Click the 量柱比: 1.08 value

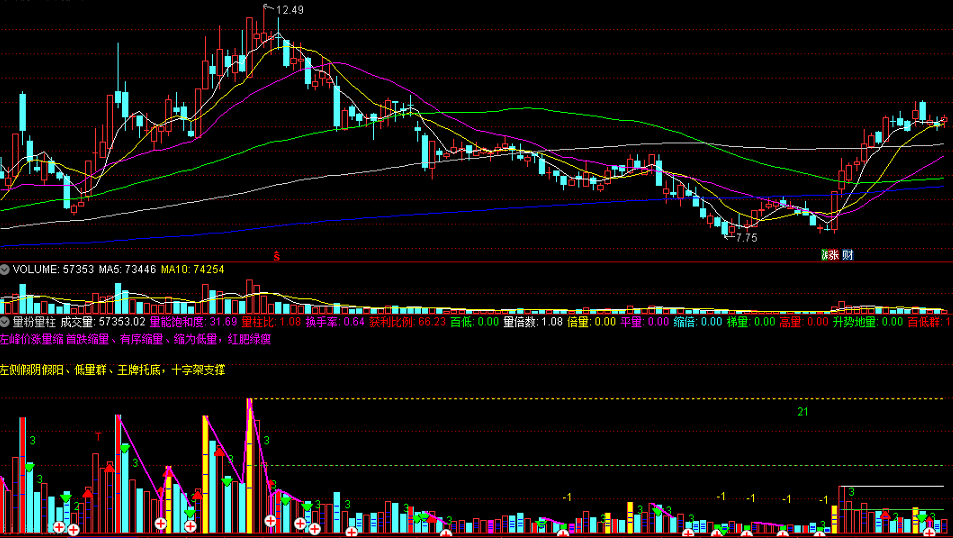[270, 322]
